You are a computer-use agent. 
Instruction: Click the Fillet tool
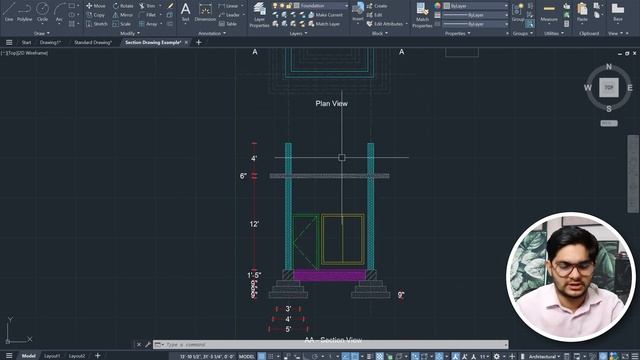pyautogui.click(x=147, y=15)
